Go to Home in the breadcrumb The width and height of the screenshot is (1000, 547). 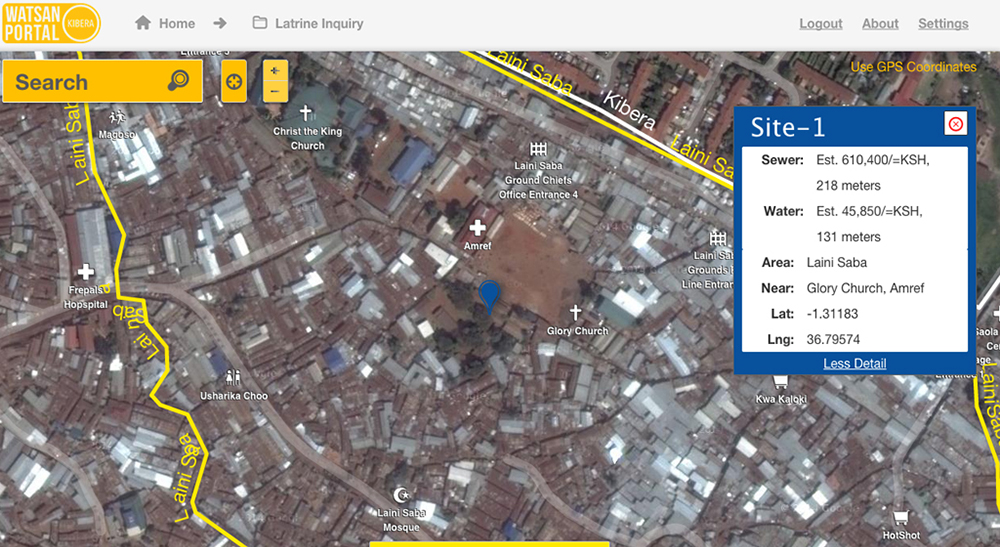click(177, 24)
